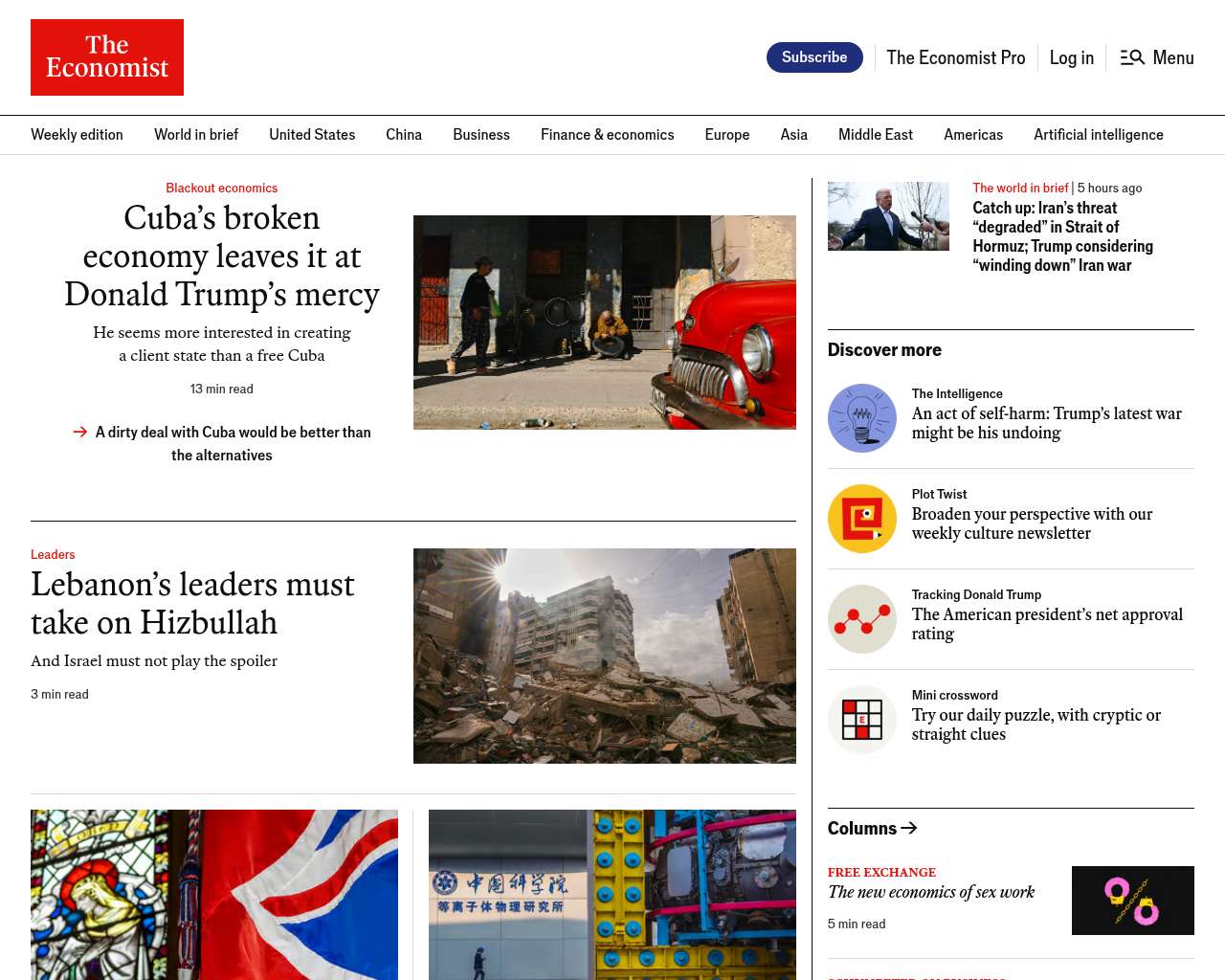Click the Chinese institute machinery image
The width and height of the screenshot is (1225, 980).
pyautogui.click(x=612, y=895)
